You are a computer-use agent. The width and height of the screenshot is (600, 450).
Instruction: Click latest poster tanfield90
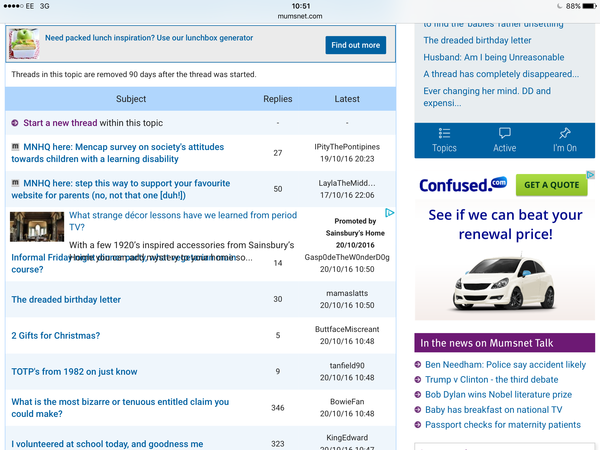pos(347,366)
